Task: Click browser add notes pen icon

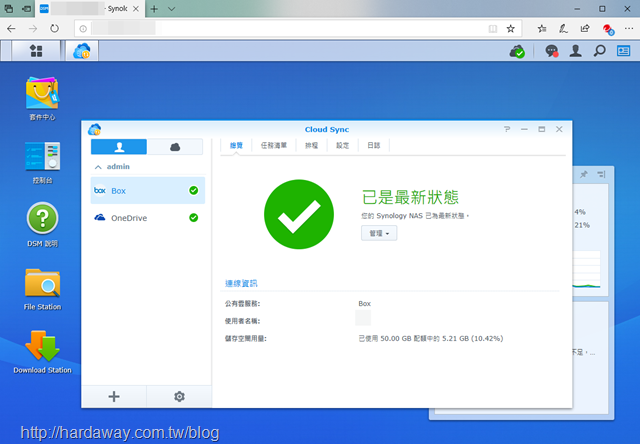Action: [x=563, y=29]
